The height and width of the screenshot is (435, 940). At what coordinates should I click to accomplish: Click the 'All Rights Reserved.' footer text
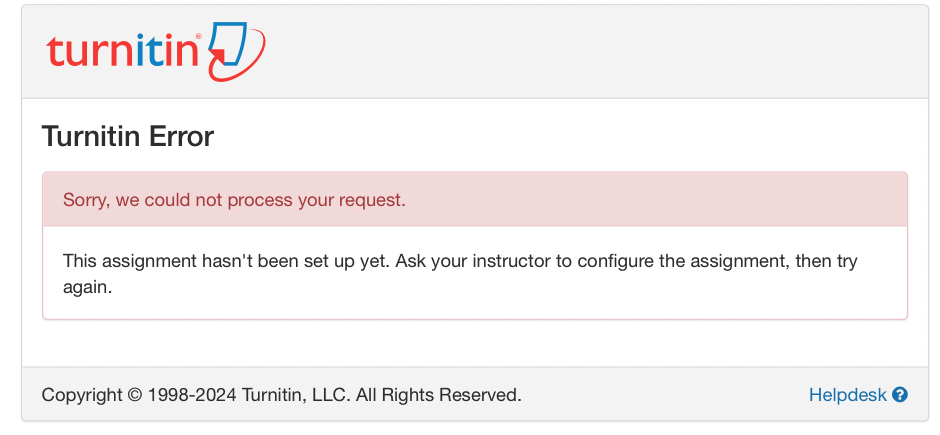pyautogui.click(x=438, y=395)
